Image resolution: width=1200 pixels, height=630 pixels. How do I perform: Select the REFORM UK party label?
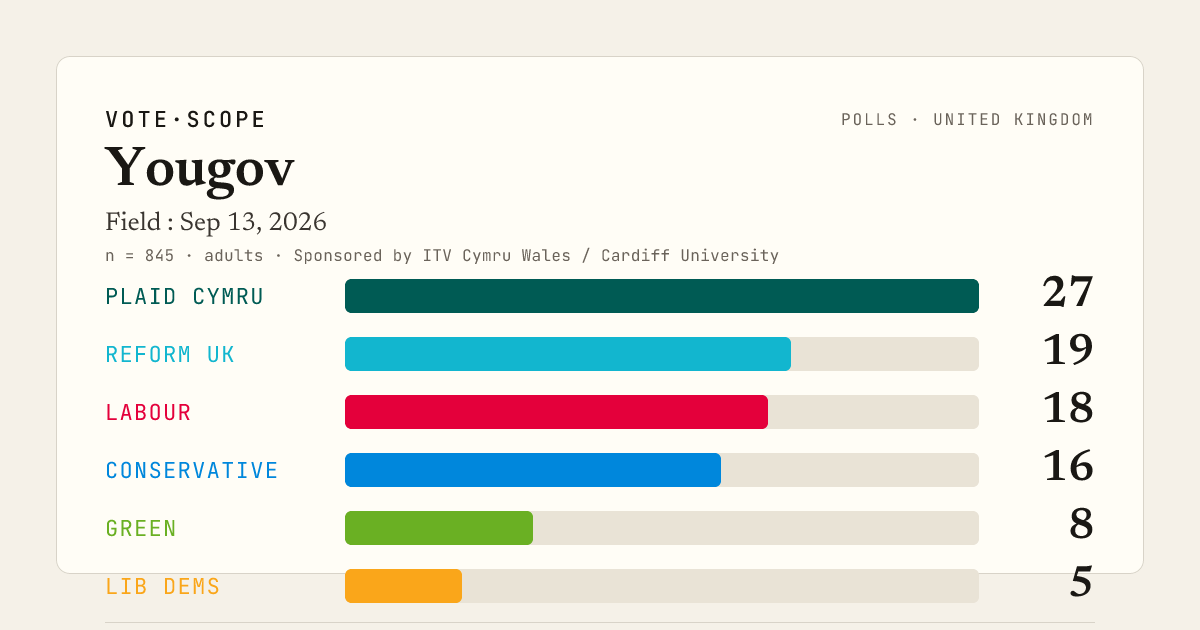tap(170, 355)
